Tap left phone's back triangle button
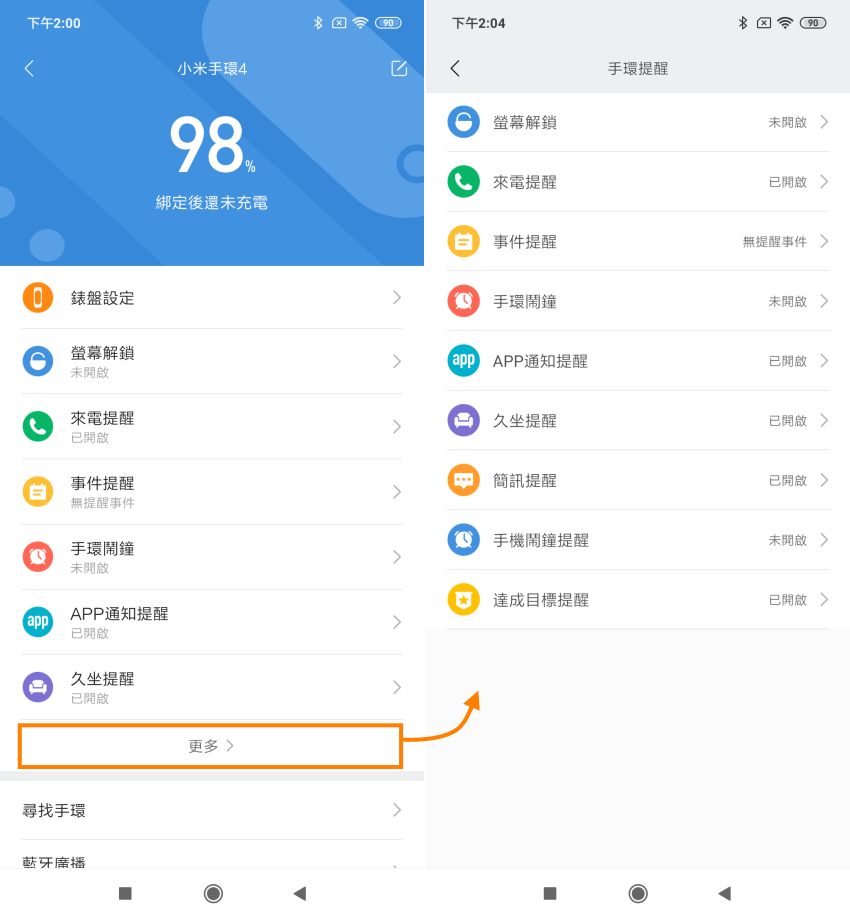The image size is (850, 919). (300, 893)
